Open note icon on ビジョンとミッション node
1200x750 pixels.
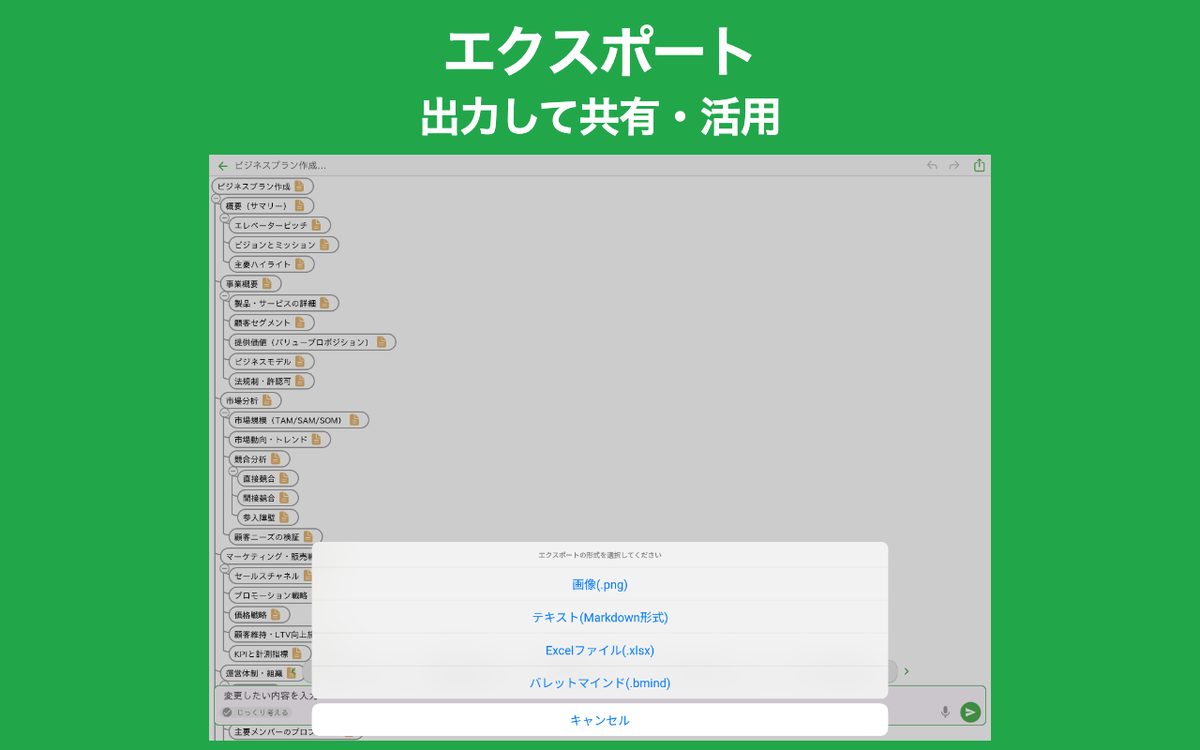point(325,244)
